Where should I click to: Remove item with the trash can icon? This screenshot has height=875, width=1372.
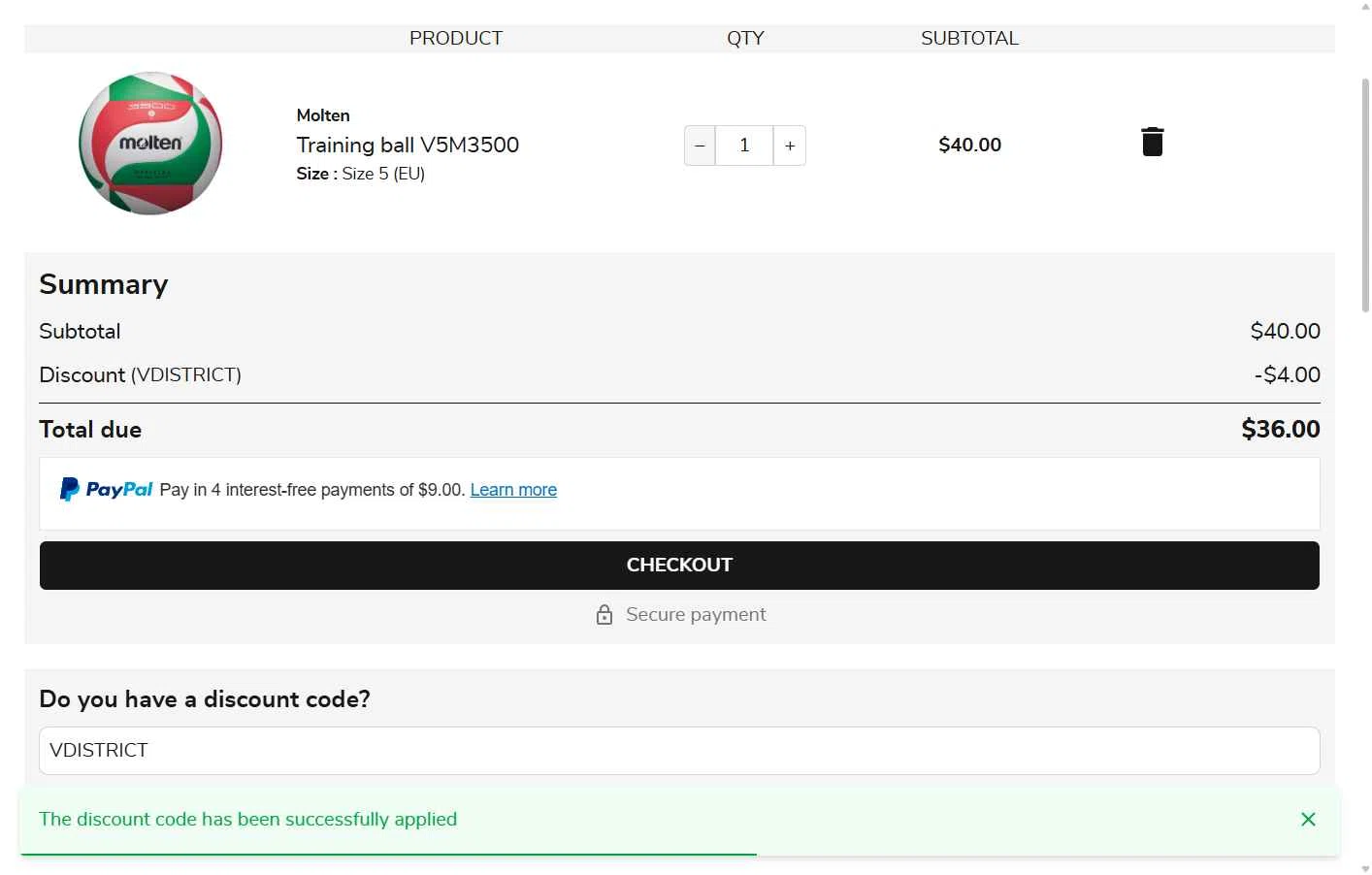tap(1152, 142)
